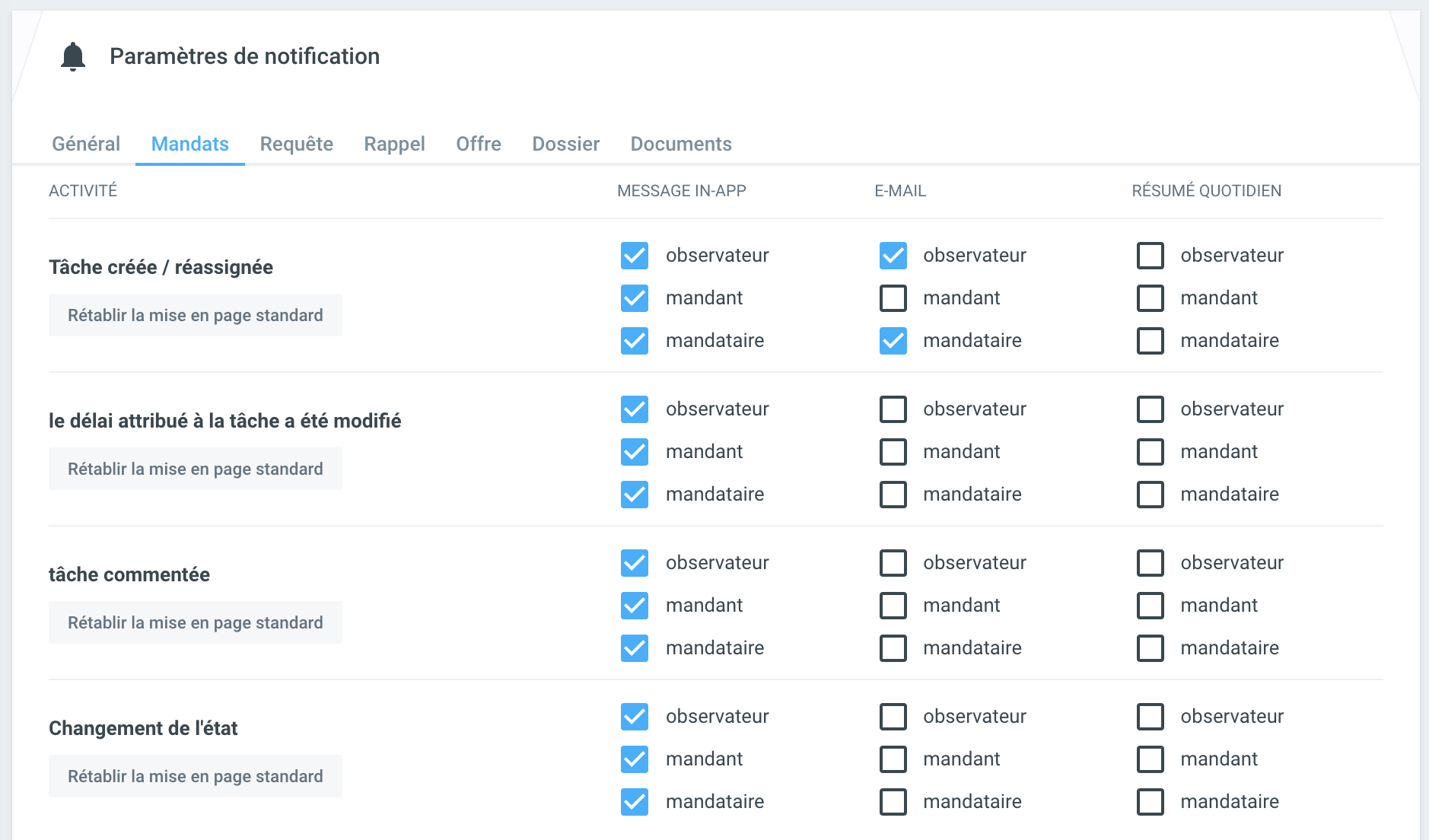Select the Rappel tab
Image resolution: width=1429 pixels, height=840 pixels.
(394, 144)
